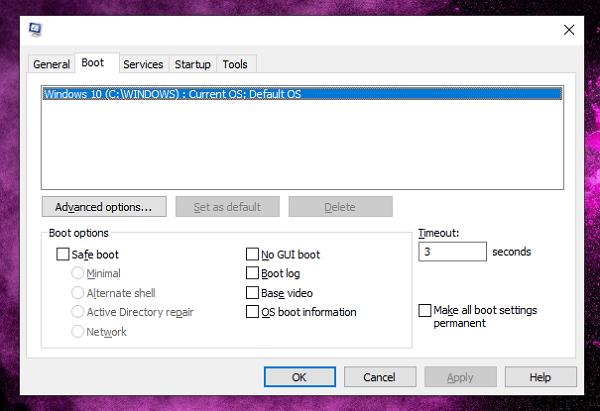Open the Tools tab
The height and width of the screenshot is (411, 600).
tap(235, 64)
